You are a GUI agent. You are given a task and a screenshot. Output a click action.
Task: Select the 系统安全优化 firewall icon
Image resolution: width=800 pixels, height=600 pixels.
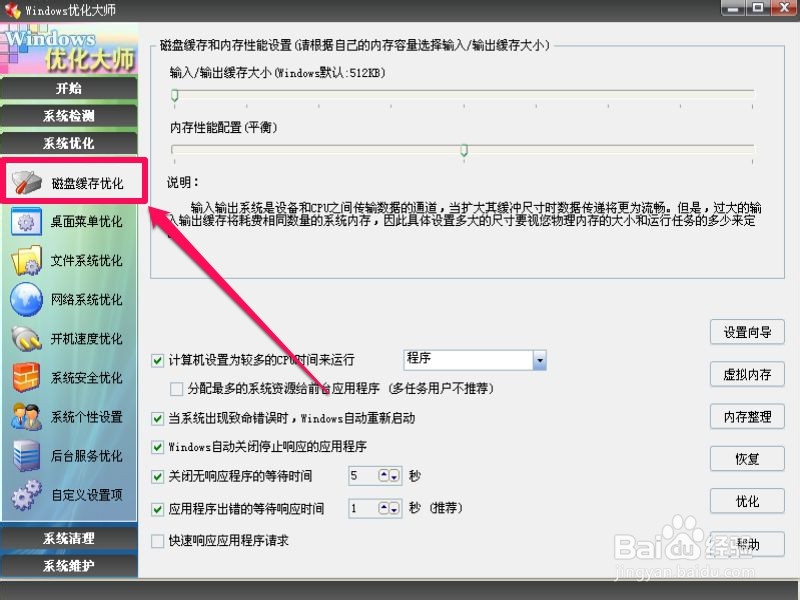26,378
